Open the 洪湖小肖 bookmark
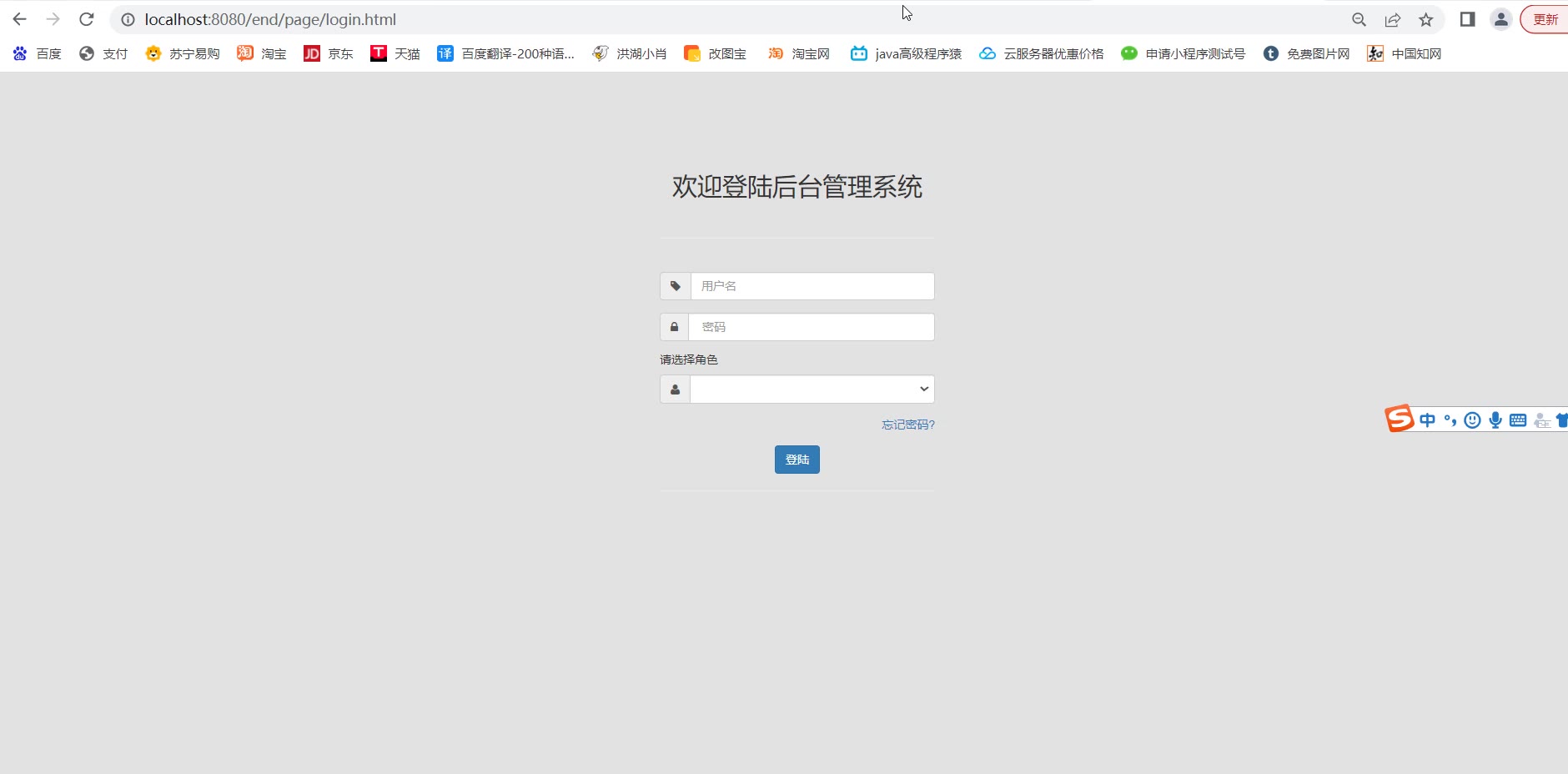This screenshot has width=1568, height=774. coord(630,53)
